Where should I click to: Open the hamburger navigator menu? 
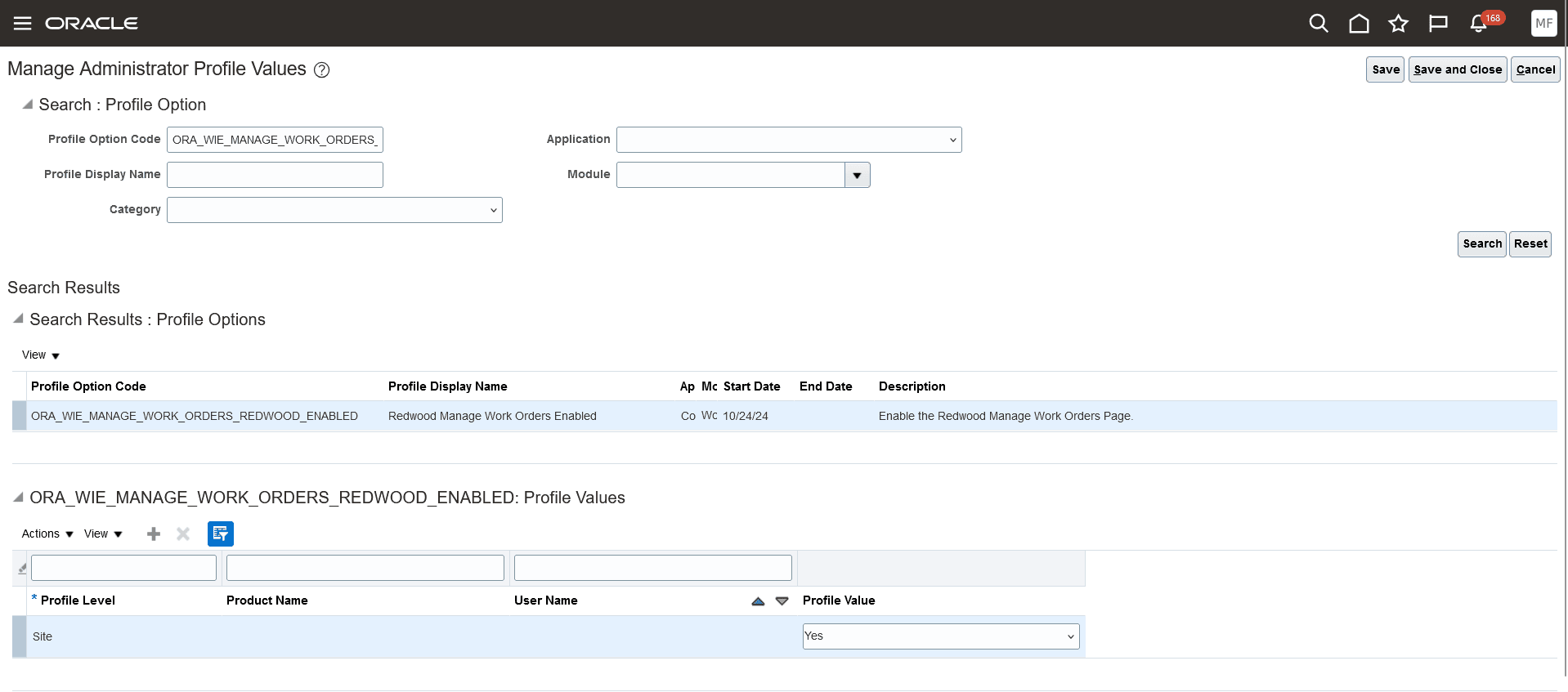click(x=22, y=23)
